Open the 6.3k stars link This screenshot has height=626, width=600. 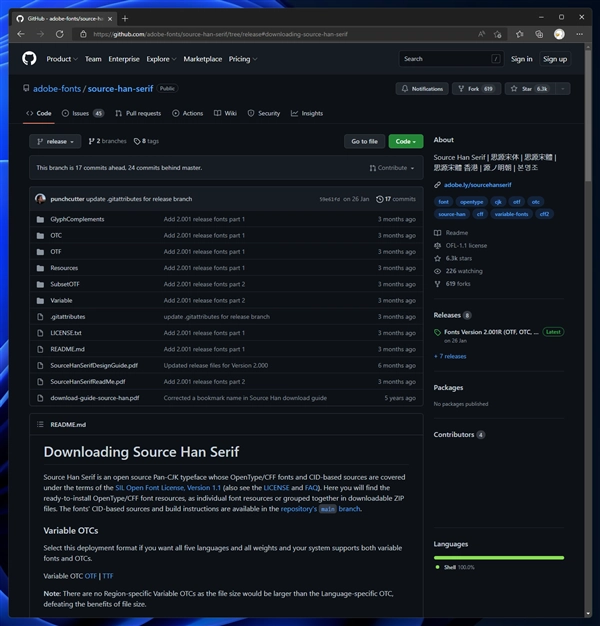pyautogui.click(x=458, y=258)
